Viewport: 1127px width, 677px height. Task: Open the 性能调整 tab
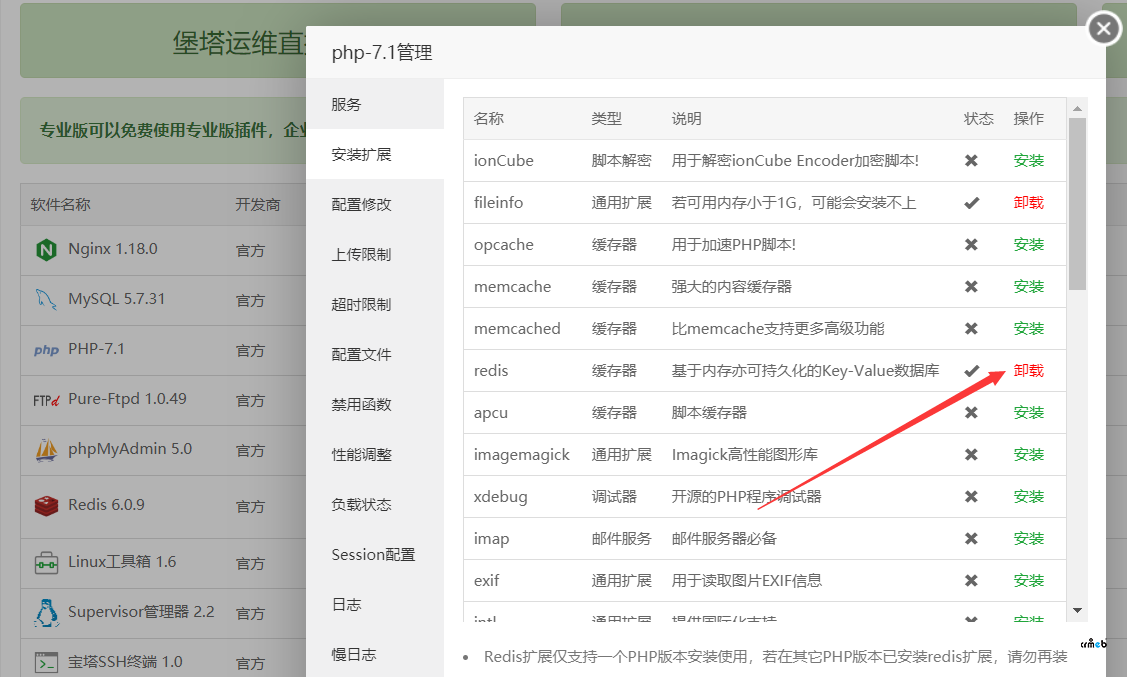pyautogui.click(x=374, y=454)
